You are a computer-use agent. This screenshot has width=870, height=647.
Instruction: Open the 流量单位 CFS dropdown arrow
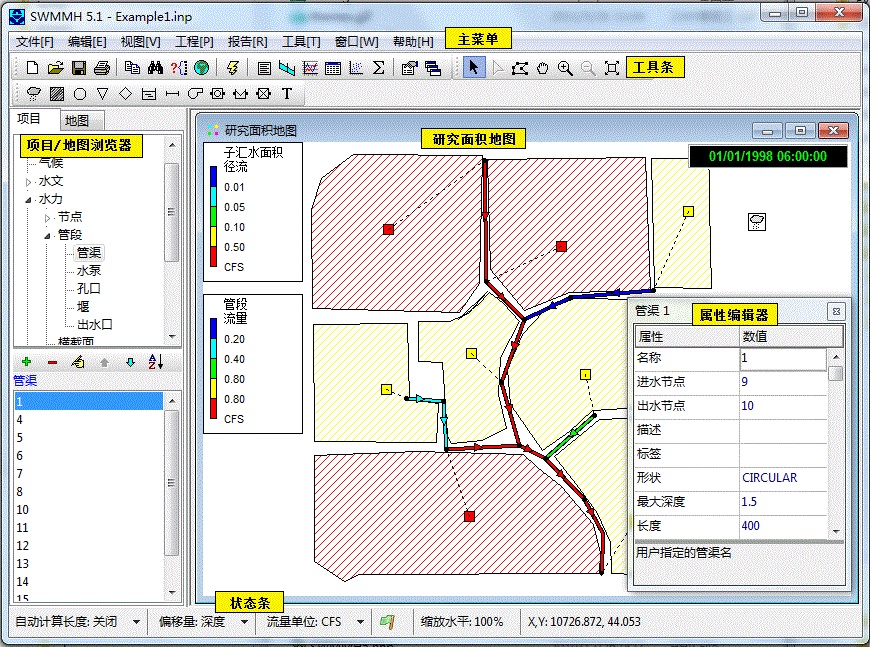pos(360,621)
